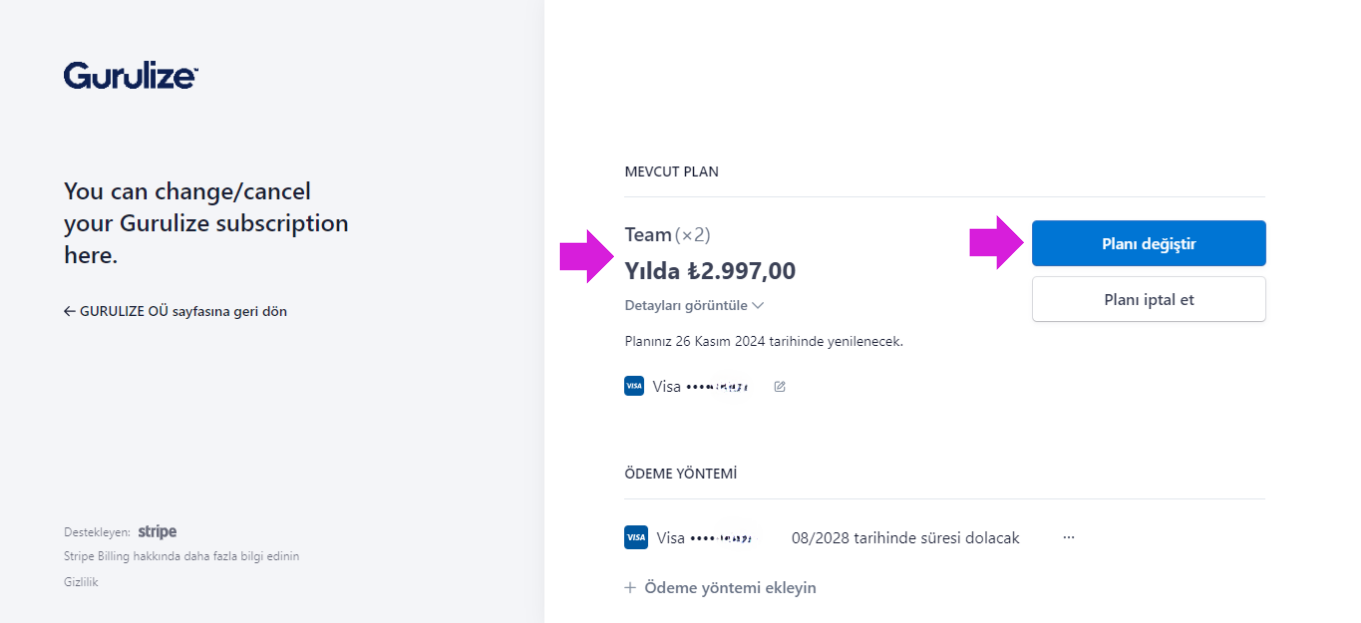This screenshot has height=623, width=1361.
Task: Click the Planı değiştir button
Action: point(1149,243)
